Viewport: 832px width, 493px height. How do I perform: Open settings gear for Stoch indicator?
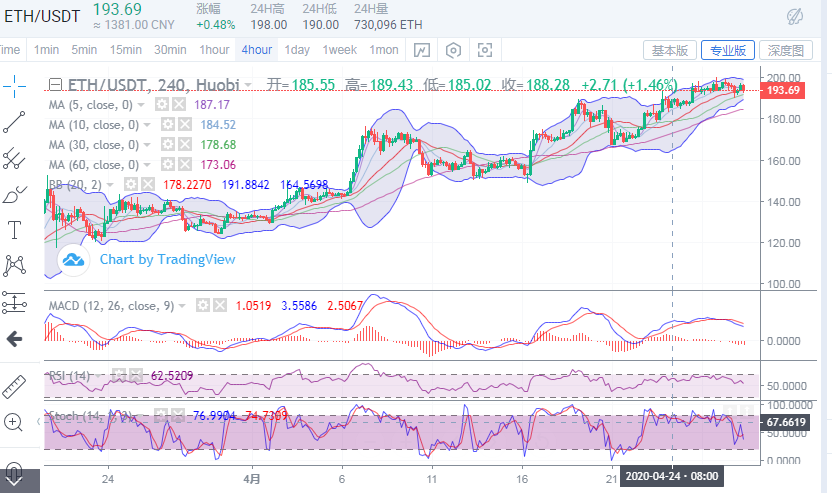pos(161,415)
